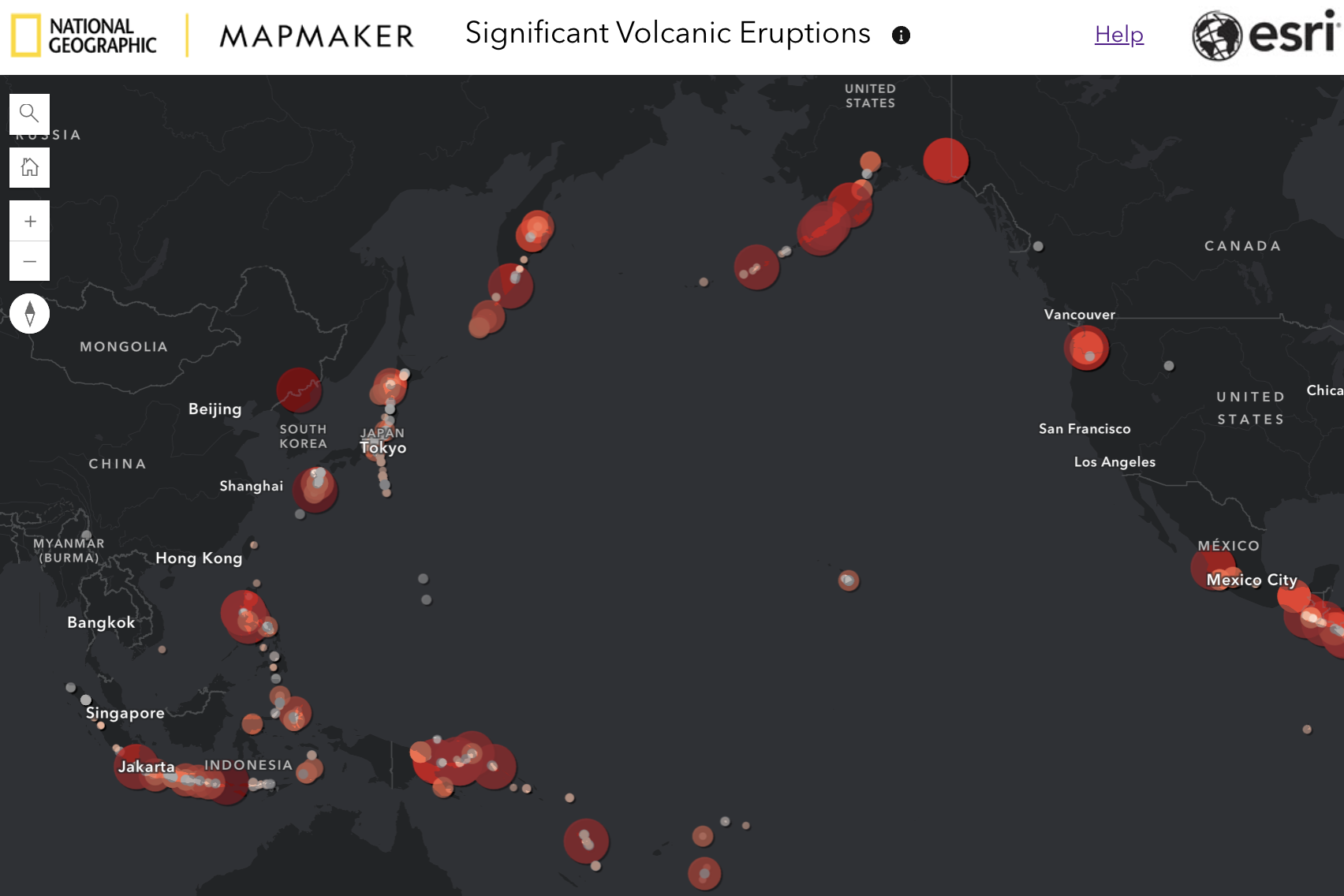1344x896 pixels.
Task: Open the info icon beside map title
Action: pos(901,35)
